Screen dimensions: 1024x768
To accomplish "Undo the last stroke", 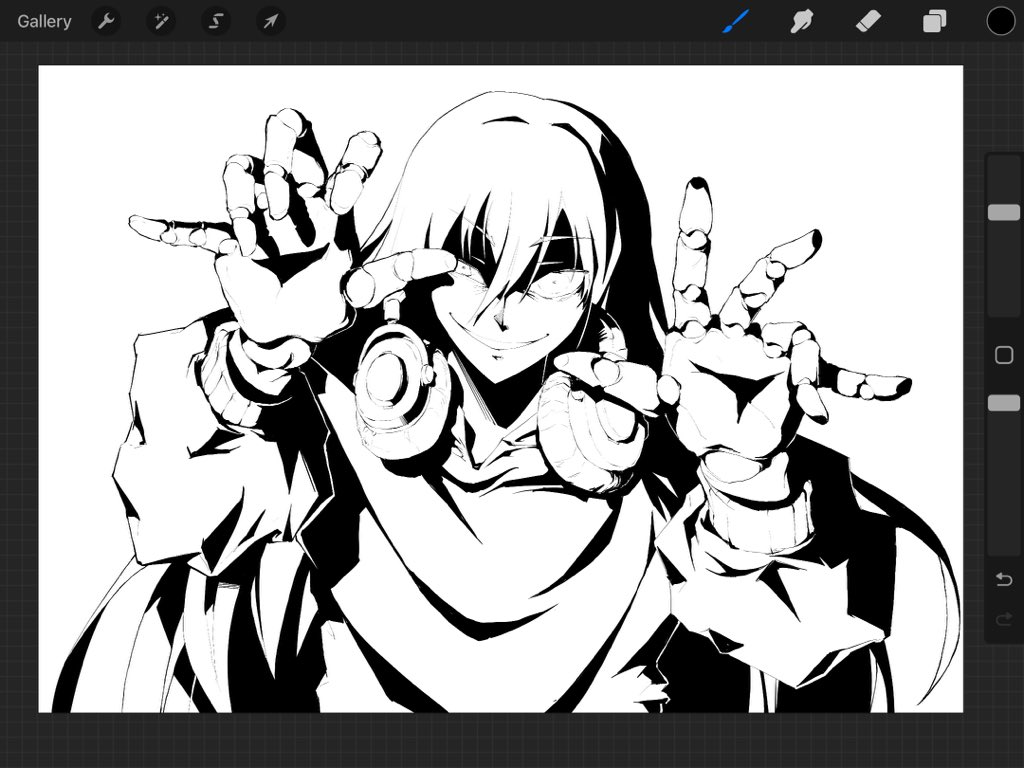I will (1004, 579).
